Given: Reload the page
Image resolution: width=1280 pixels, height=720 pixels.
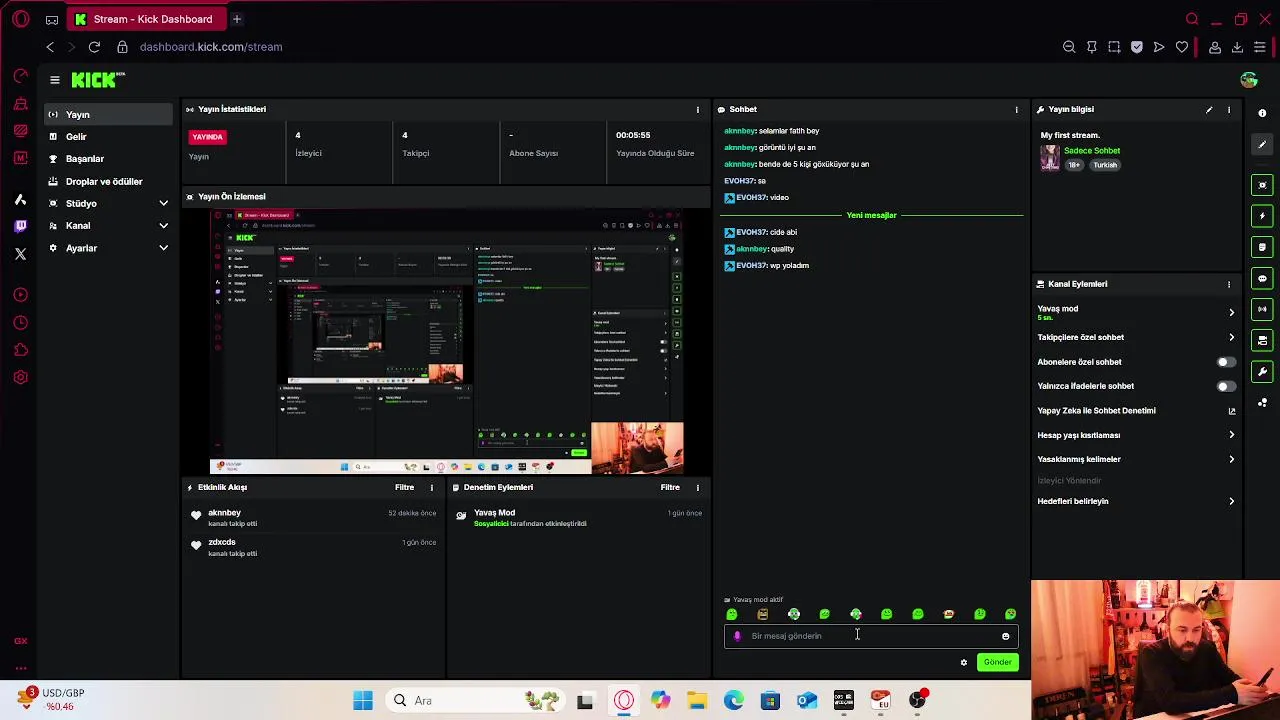Looking at the screenshot, I should click(94, 47).
